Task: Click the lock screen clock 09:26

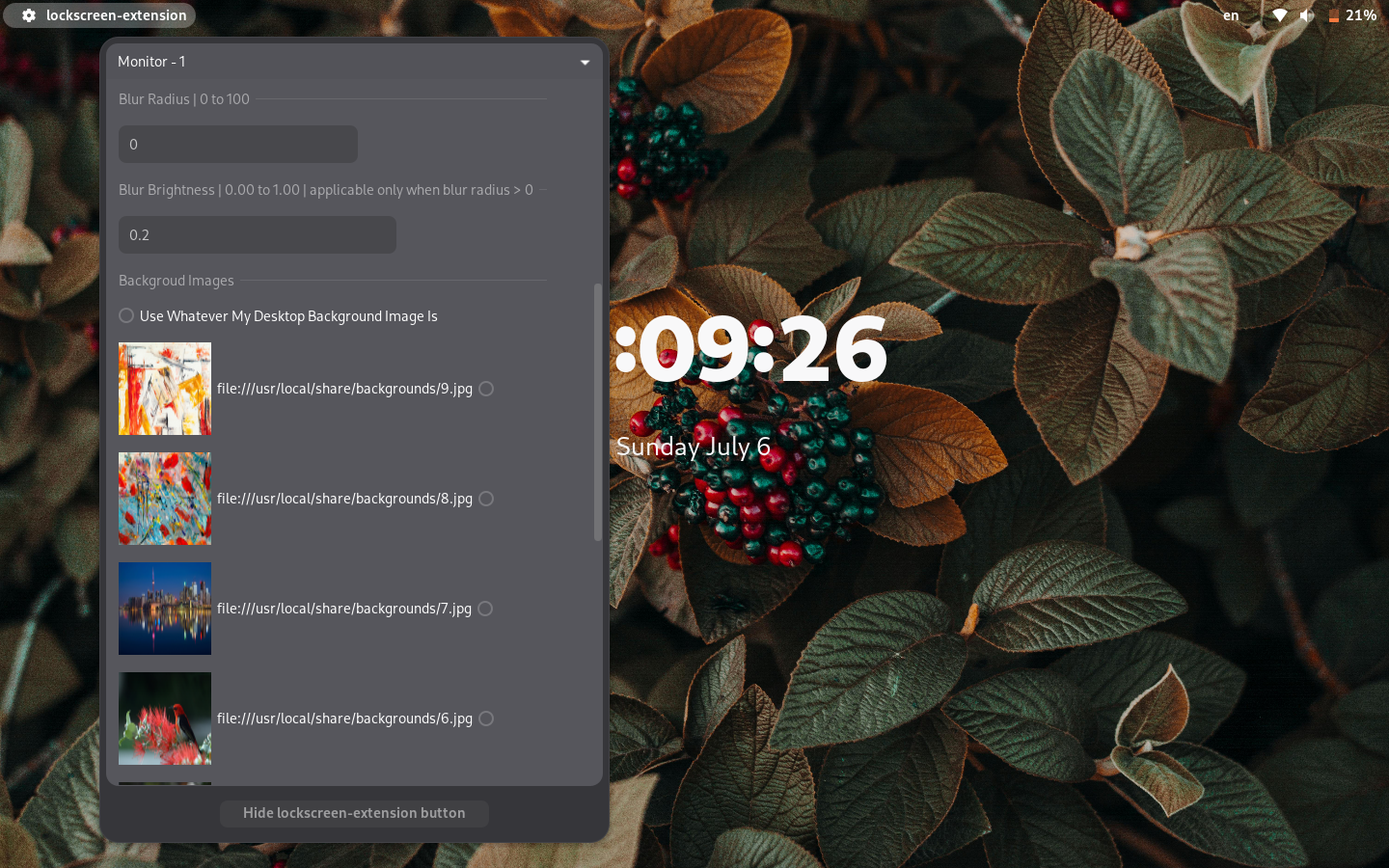Action: [x=750, y=349]
